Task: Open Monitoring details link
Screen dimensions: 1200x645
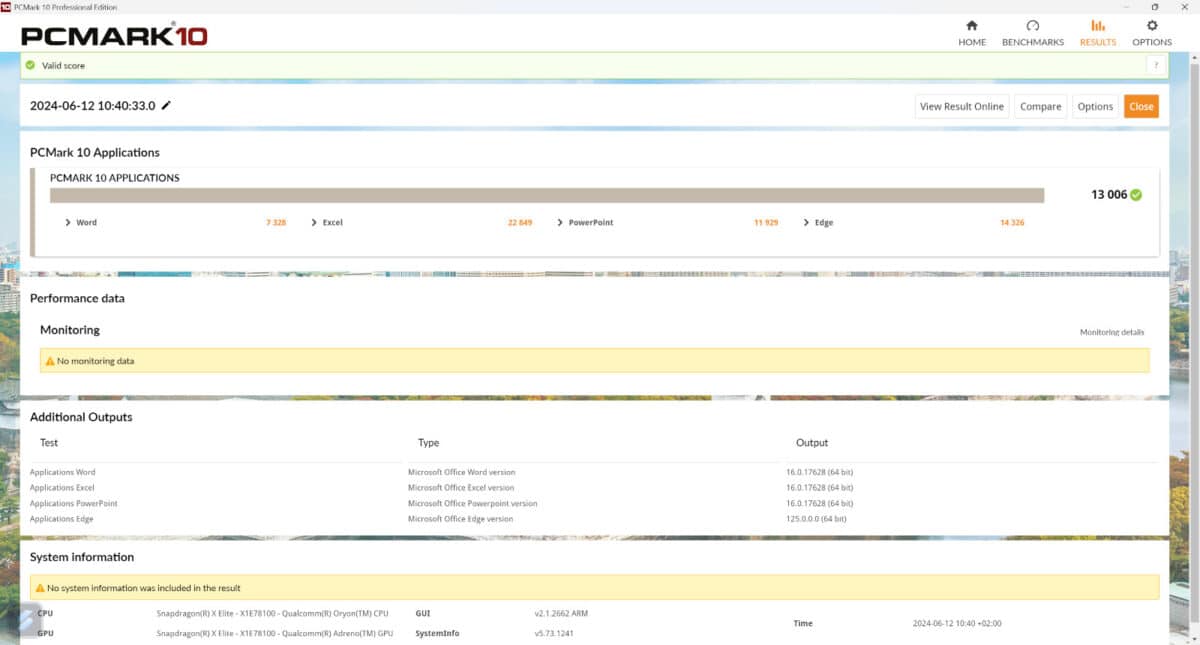Action: click(x=1112, y=332)
